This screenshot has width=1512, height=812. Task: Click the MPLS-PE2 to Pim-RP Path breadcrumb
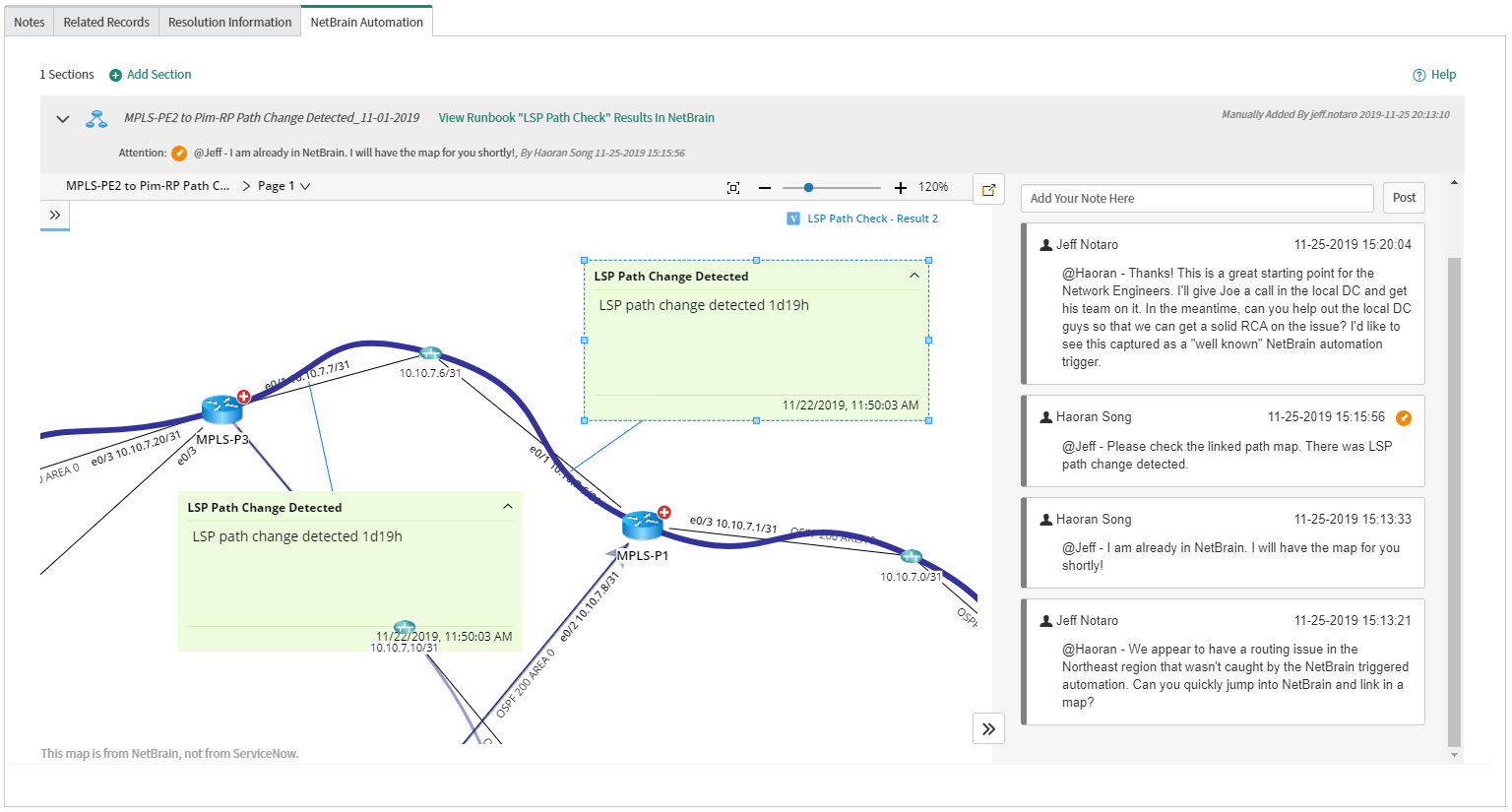tap(148, 185)
